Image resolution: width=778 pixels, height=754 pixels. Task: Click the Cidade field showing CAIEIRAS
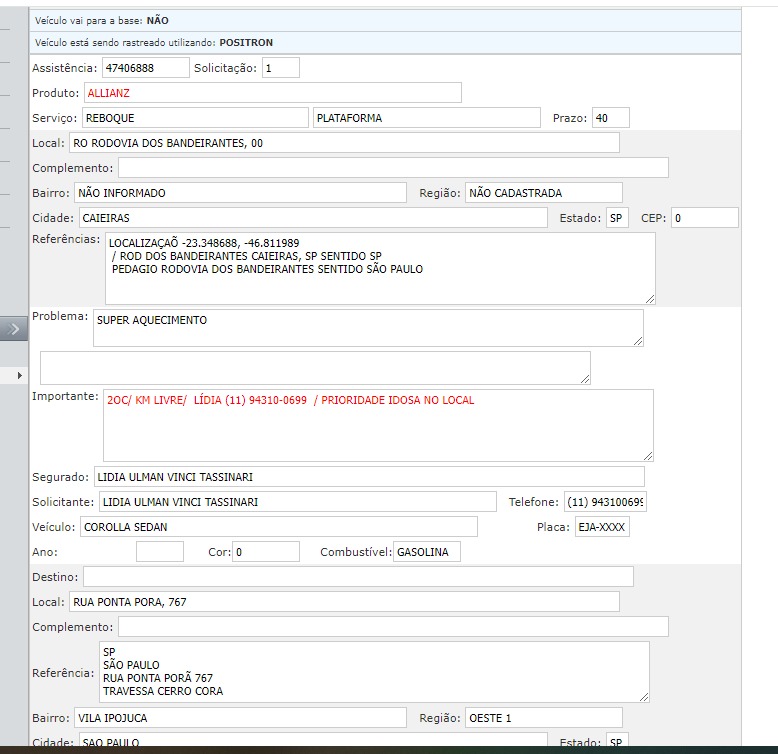[x=311, y=218]
